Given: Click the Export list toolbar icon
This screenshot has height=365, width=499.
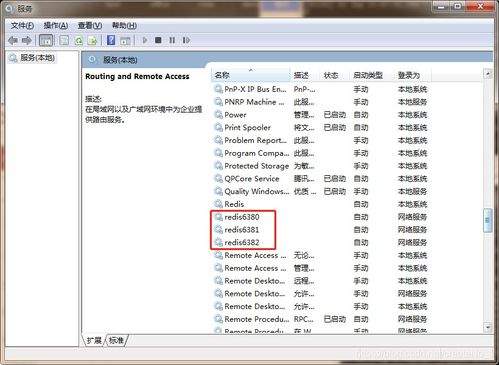Looking at the screenshot, I should click(92, 40).
